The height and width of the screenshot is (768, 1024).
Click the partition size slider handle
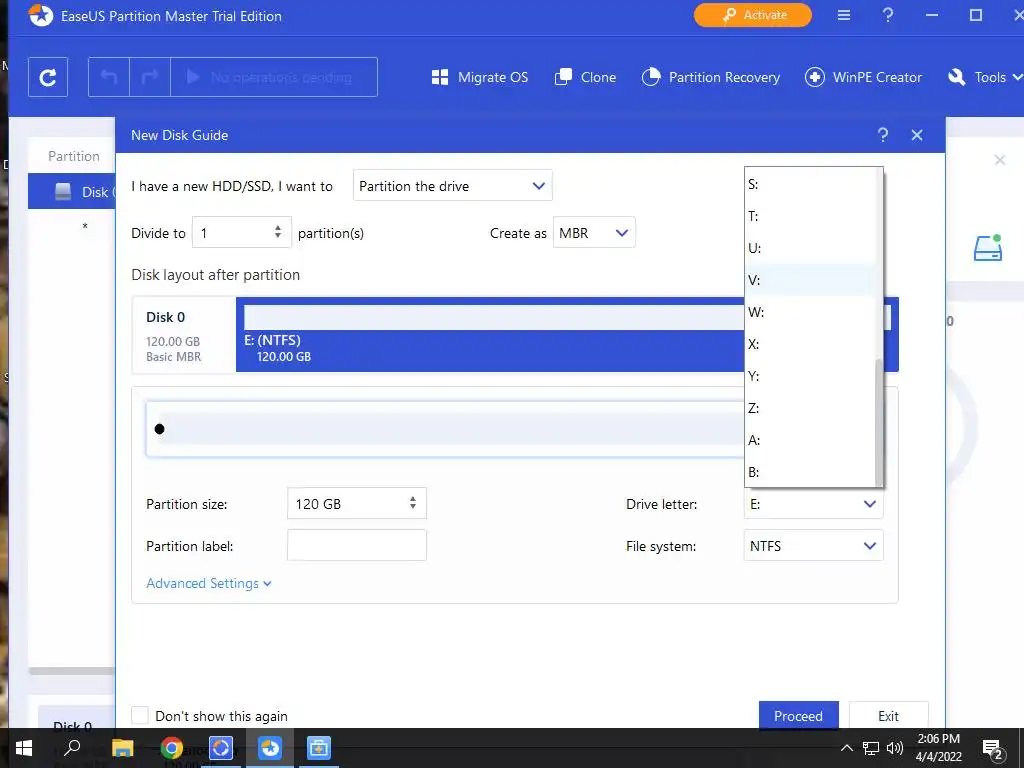pos(159,429)
